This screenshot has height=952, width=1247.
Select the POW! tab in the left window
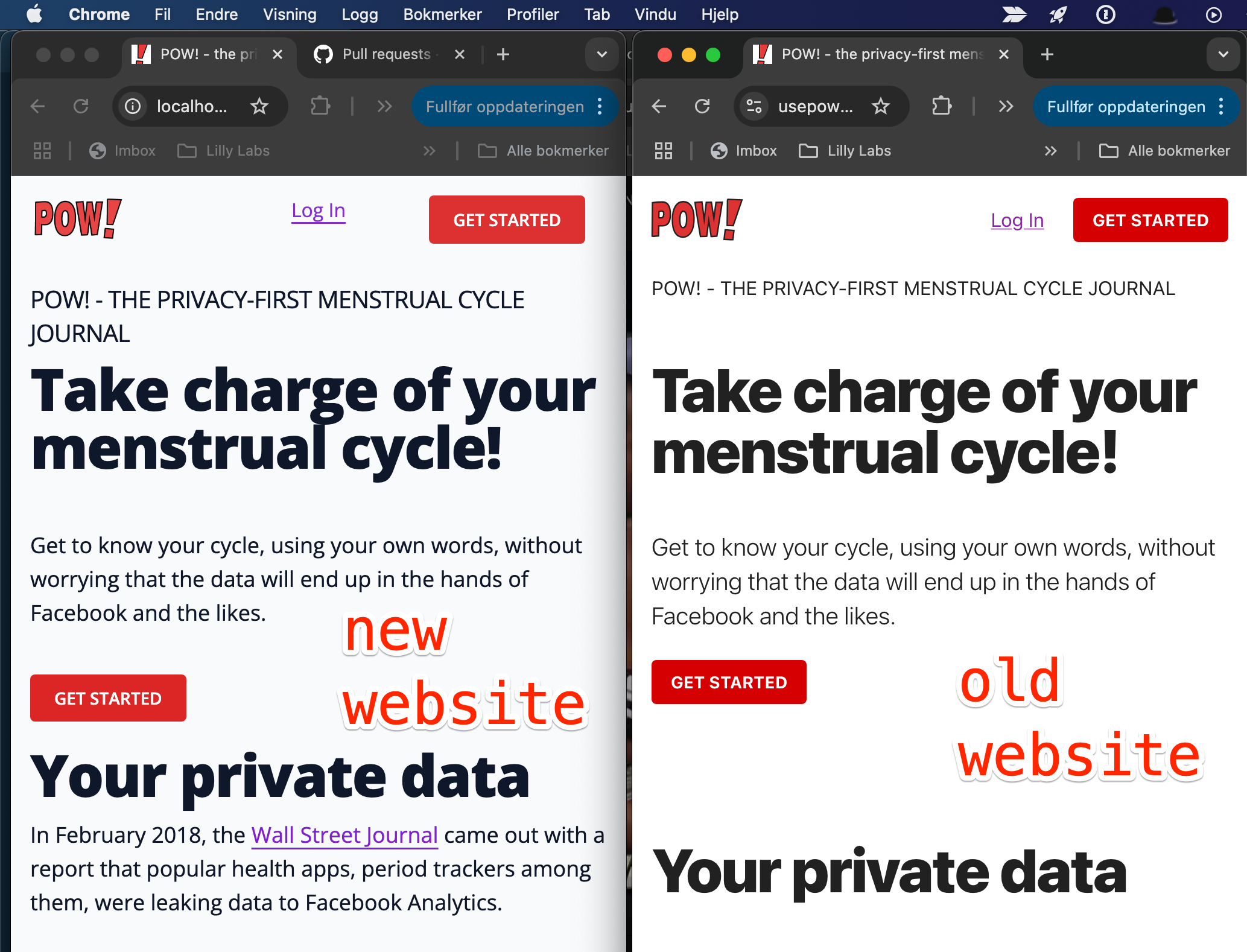point(208,54)
